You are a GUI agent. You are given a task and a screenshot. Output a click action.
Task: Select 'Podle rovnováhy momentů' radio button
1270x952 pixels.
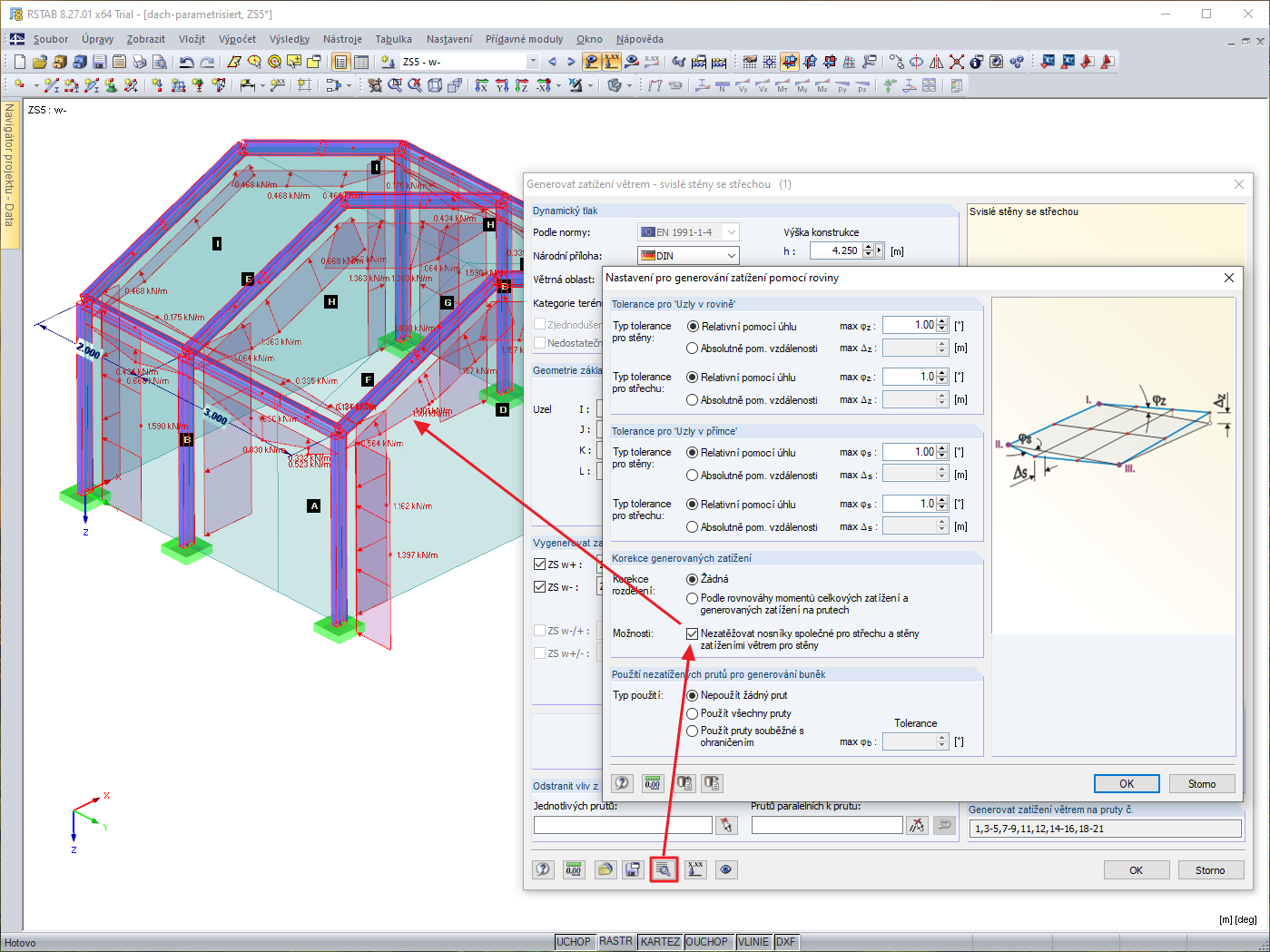(693, 599)
